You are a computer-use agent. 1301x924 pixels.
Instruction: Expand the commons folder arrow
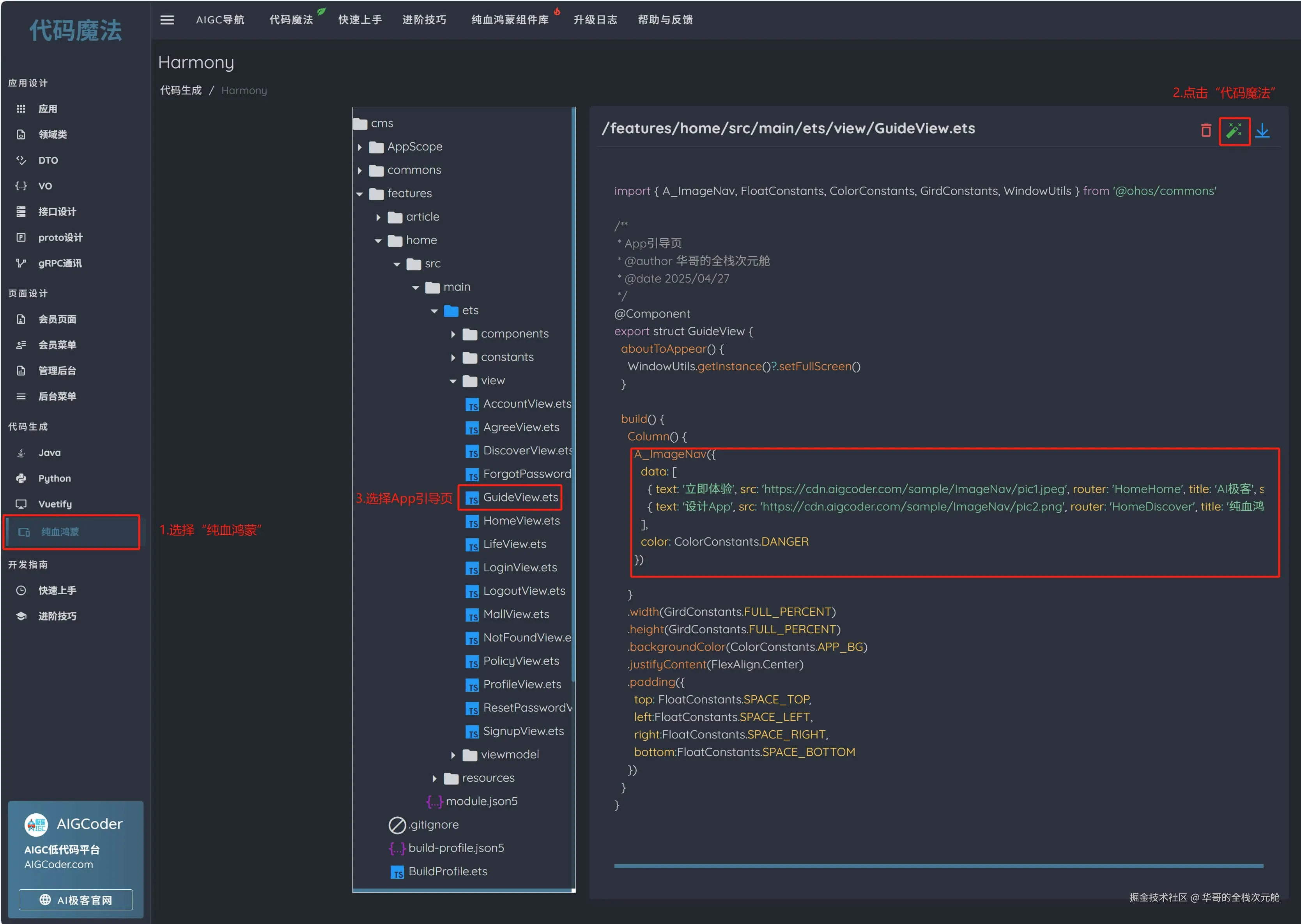pos(360,170)
